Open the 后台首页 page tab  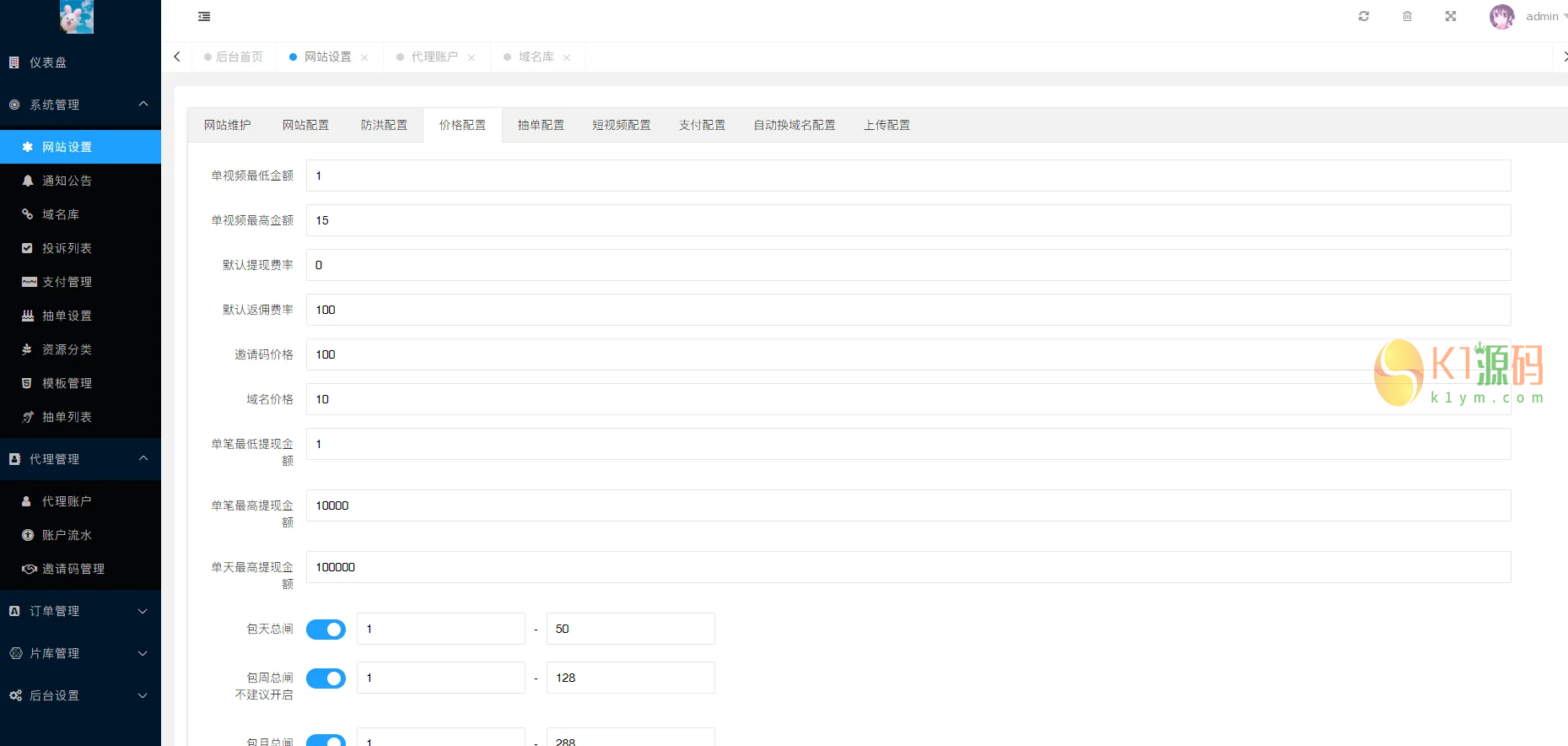(234, 57)
